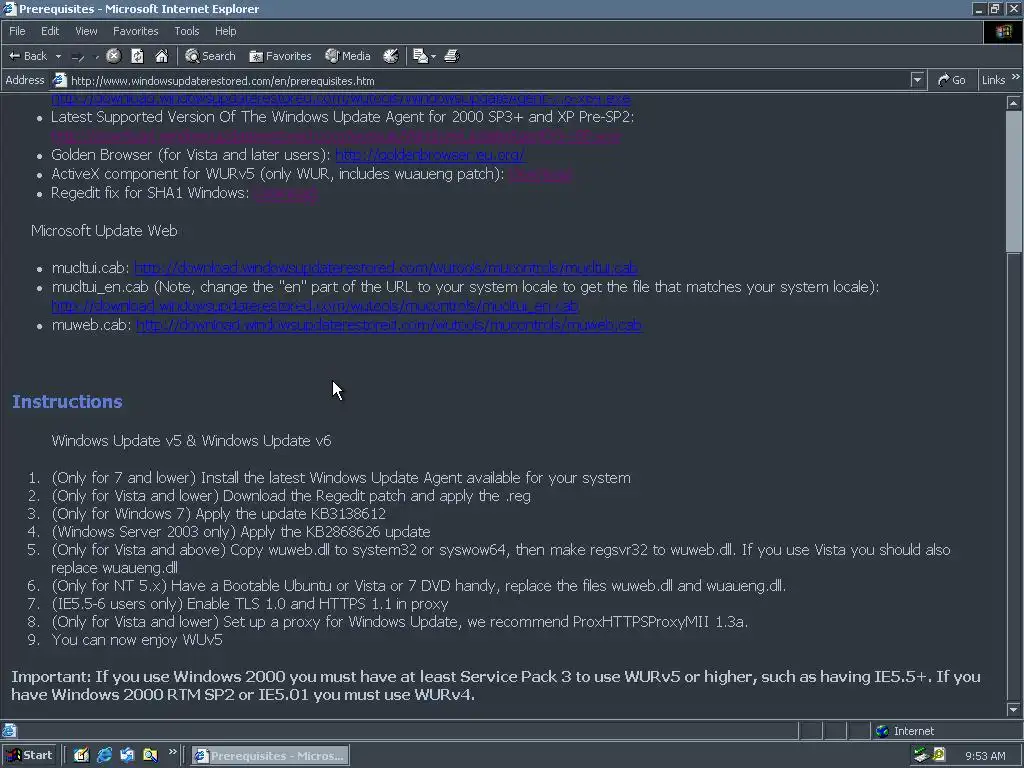
Task: Click the scrollbar up arrow
Action: coord(1014,103)
